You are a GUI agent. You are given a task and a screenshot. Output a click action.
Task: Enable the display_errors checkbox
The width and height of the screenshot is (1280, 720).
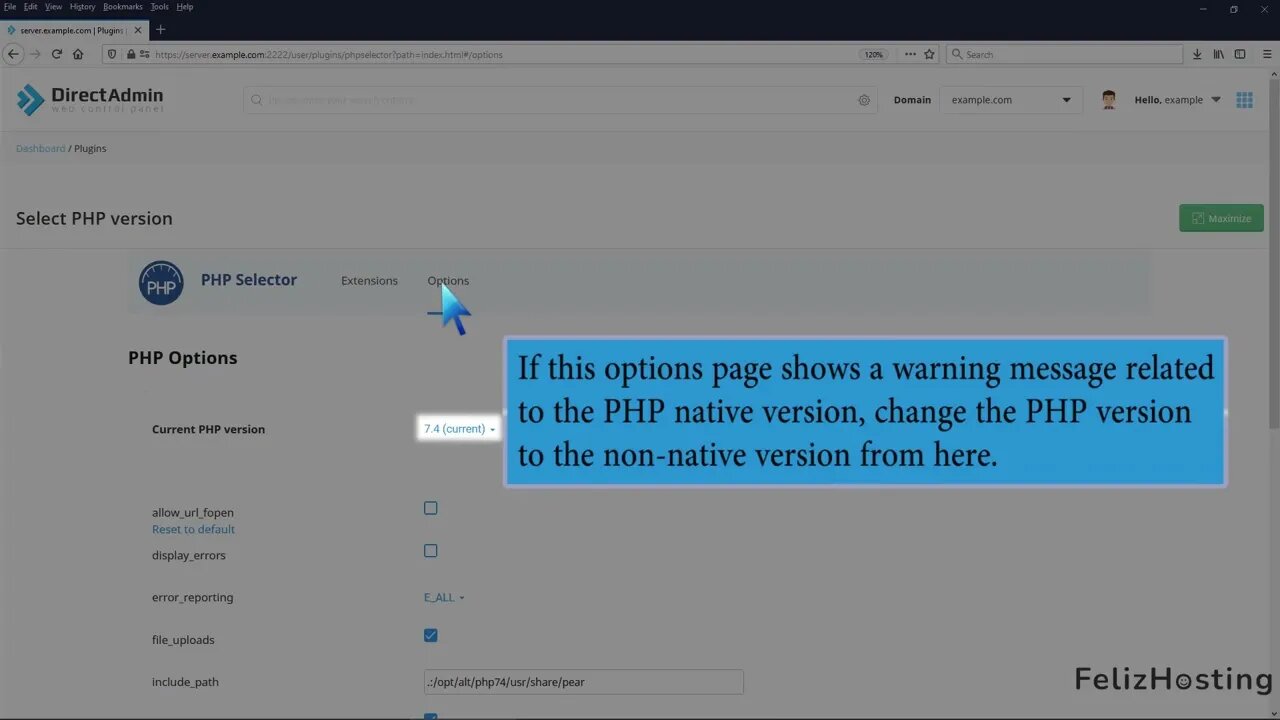coord(431,550)
